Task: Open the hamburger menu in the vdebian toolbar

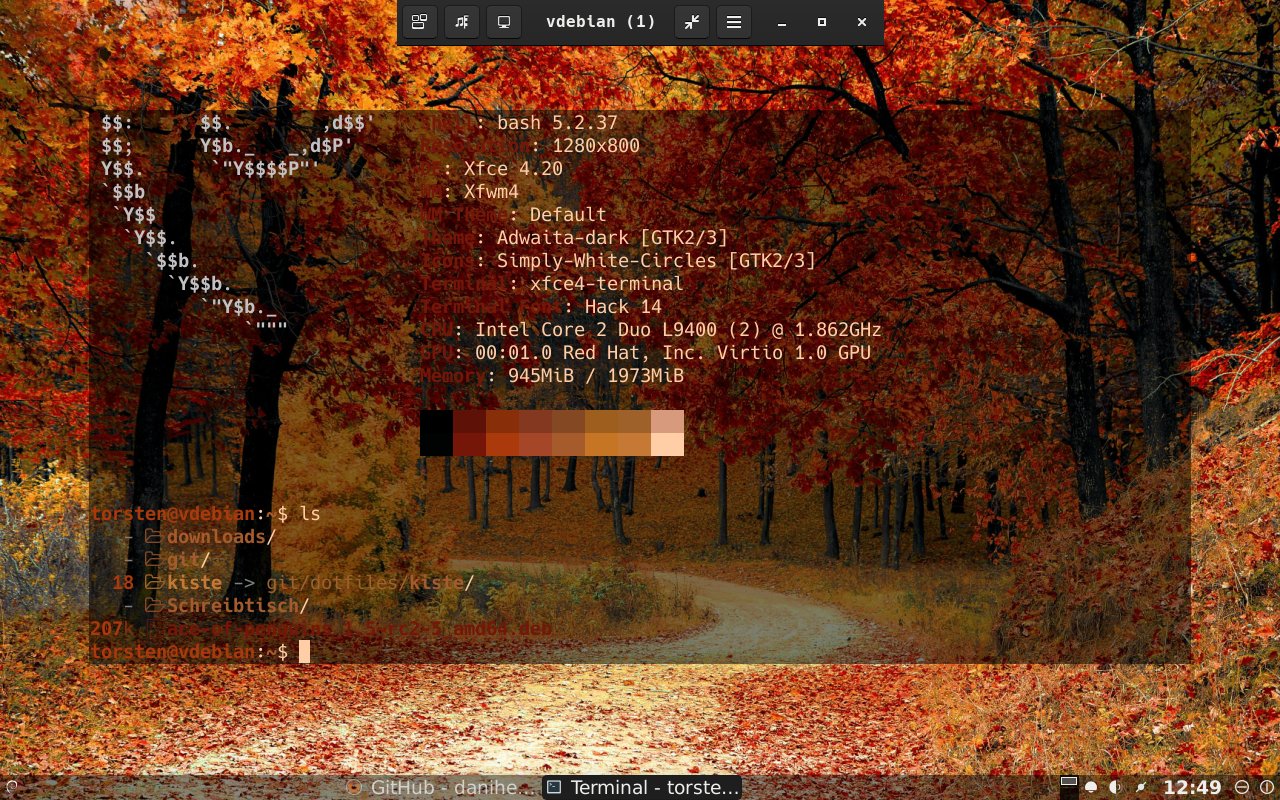Action: (734, 22)
